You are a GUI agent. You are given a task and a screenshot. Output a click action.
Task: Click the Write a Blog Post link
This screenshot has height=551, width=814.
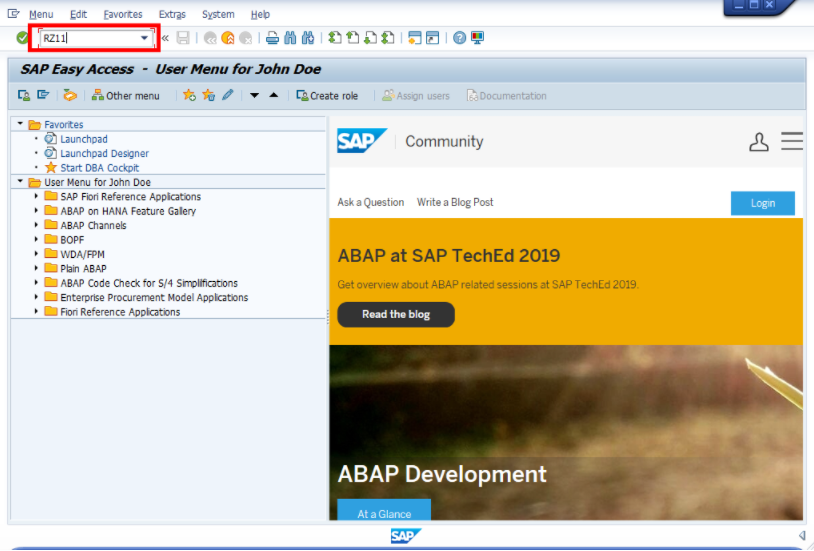[x=455, y=203]
